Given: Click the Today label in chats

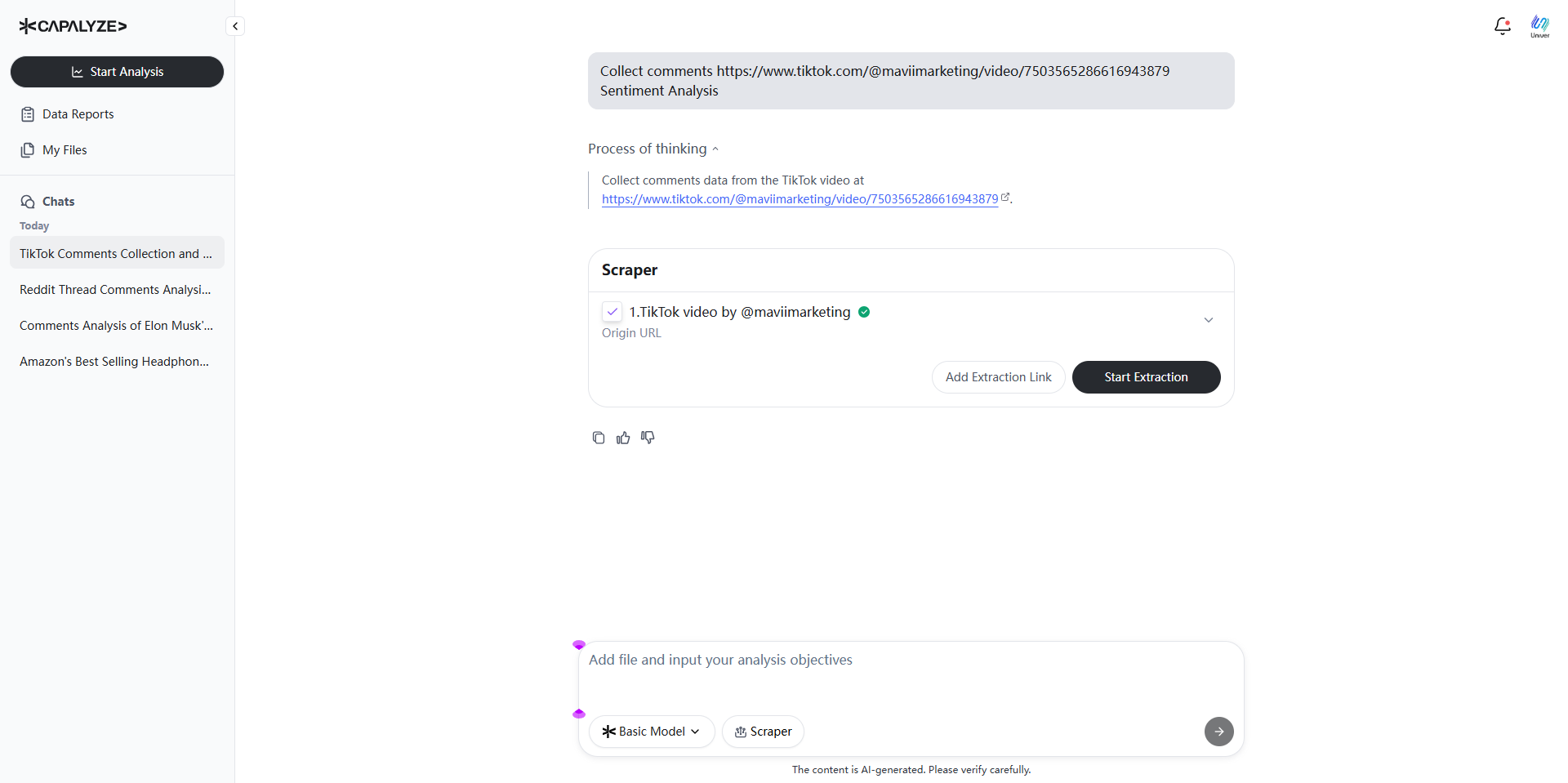Looking at the screenshot, I should coord(34,226).
